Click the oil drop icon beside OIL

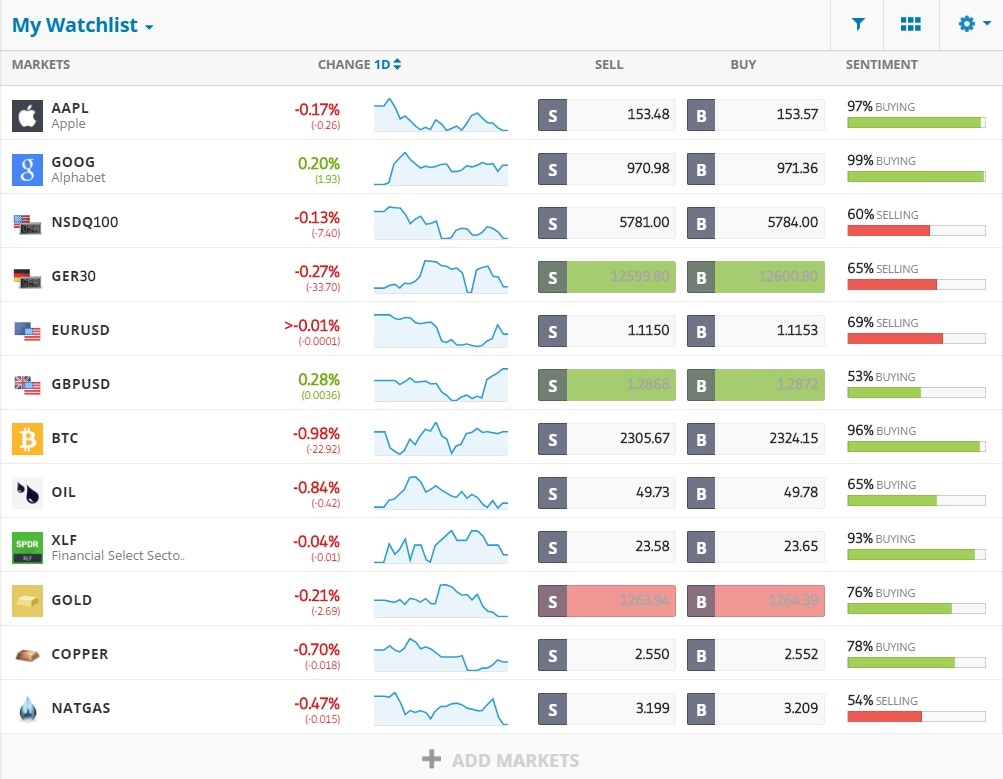(x=25, y=492)
